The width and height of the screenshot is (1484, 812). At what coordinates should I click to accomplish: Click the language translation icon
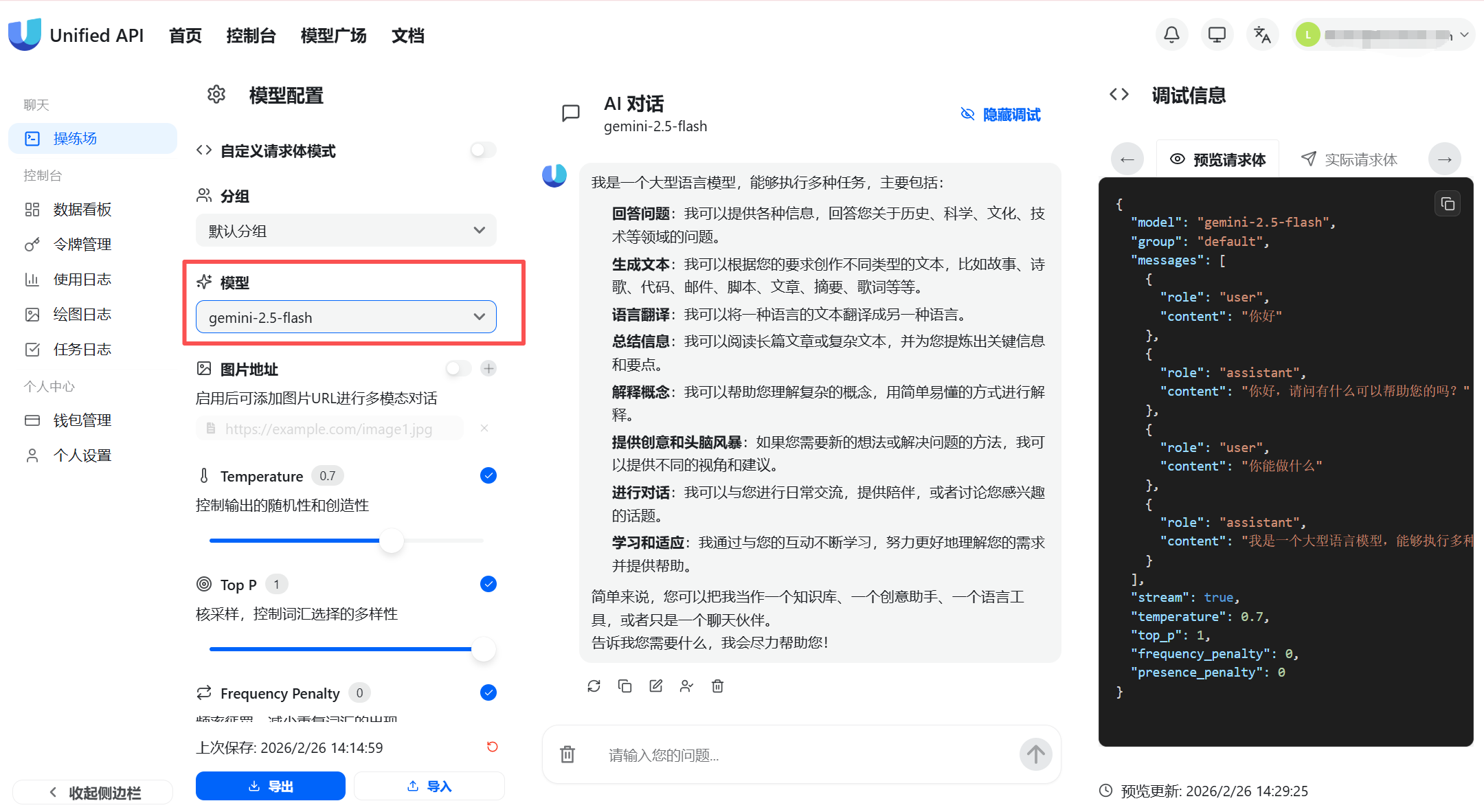tap(1262, 34)
